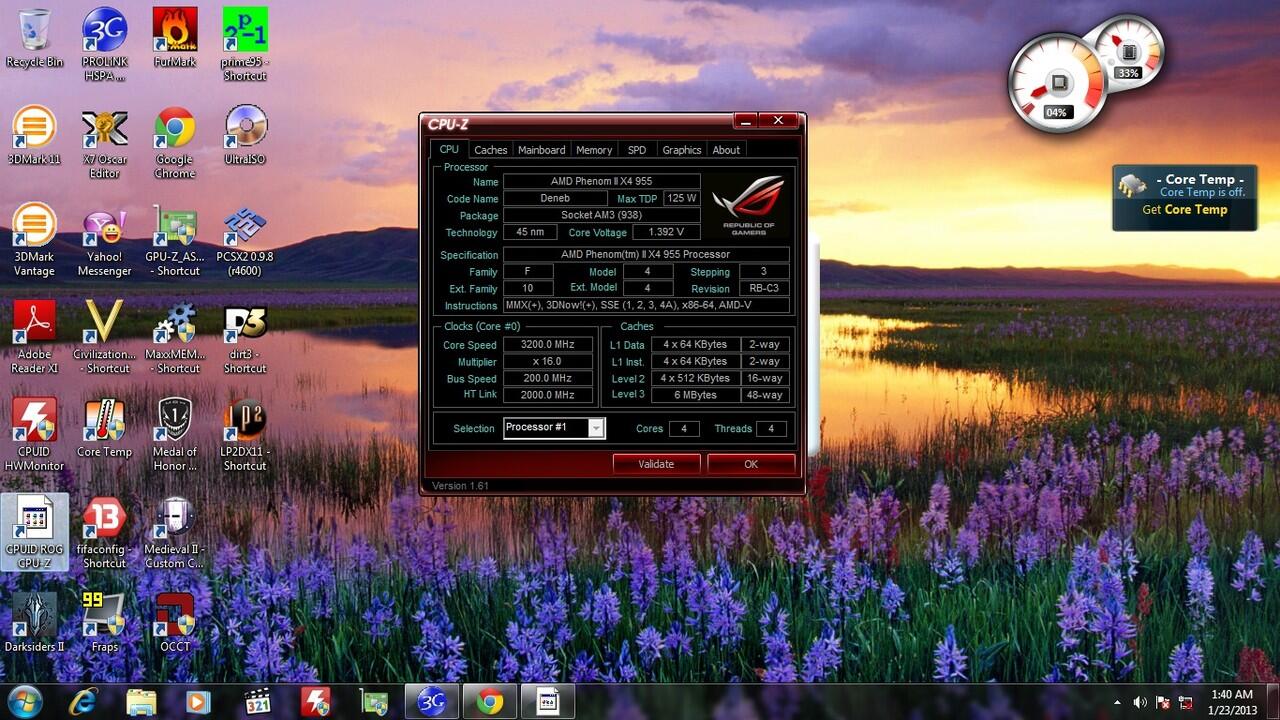Open MaxxMEM shortcut icon
This screenshot has height=720, width=1280.
click(x=174, y=337)
